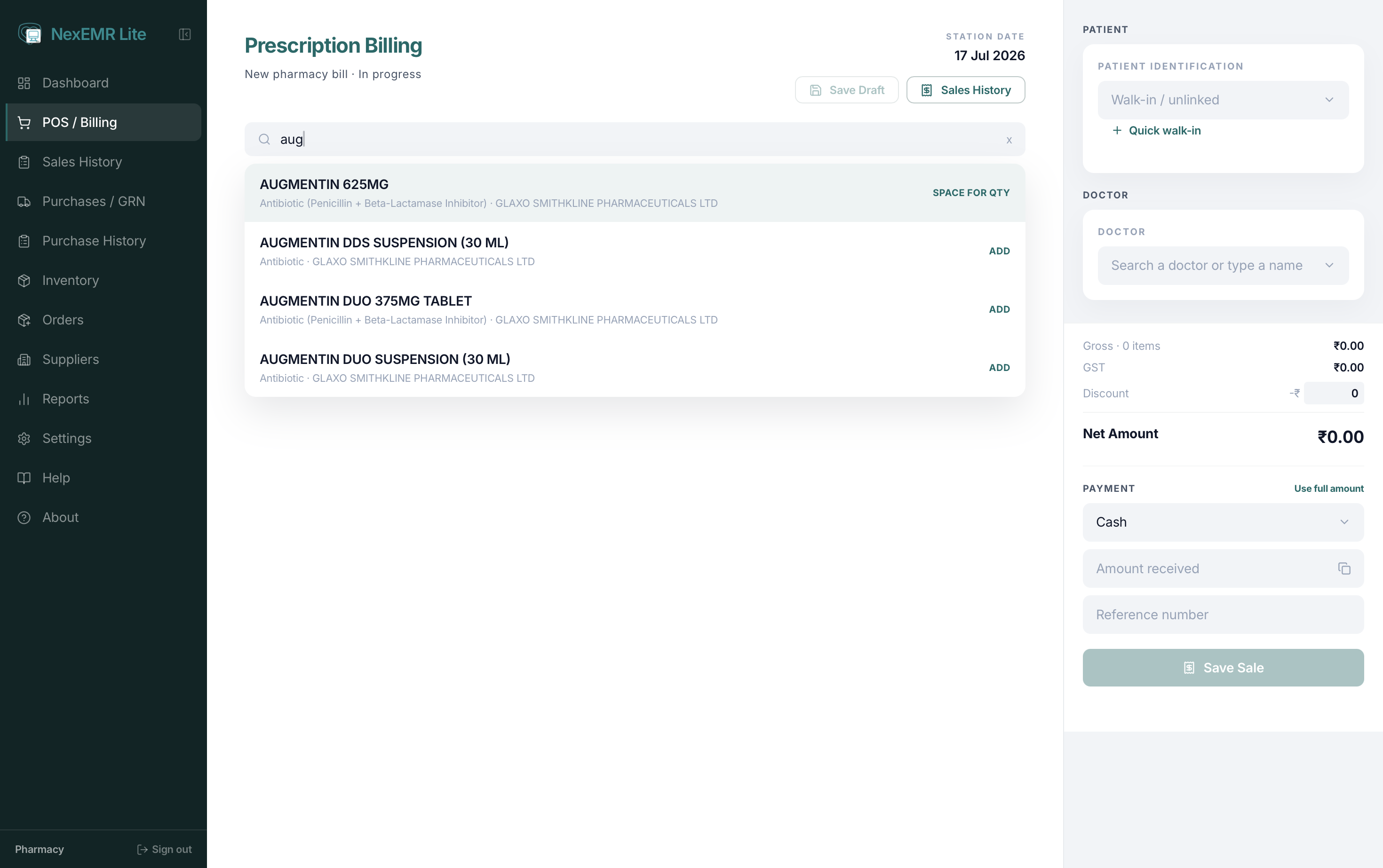Open the Reports section
Screen dimensions: 1383x868
coord(103,400)
